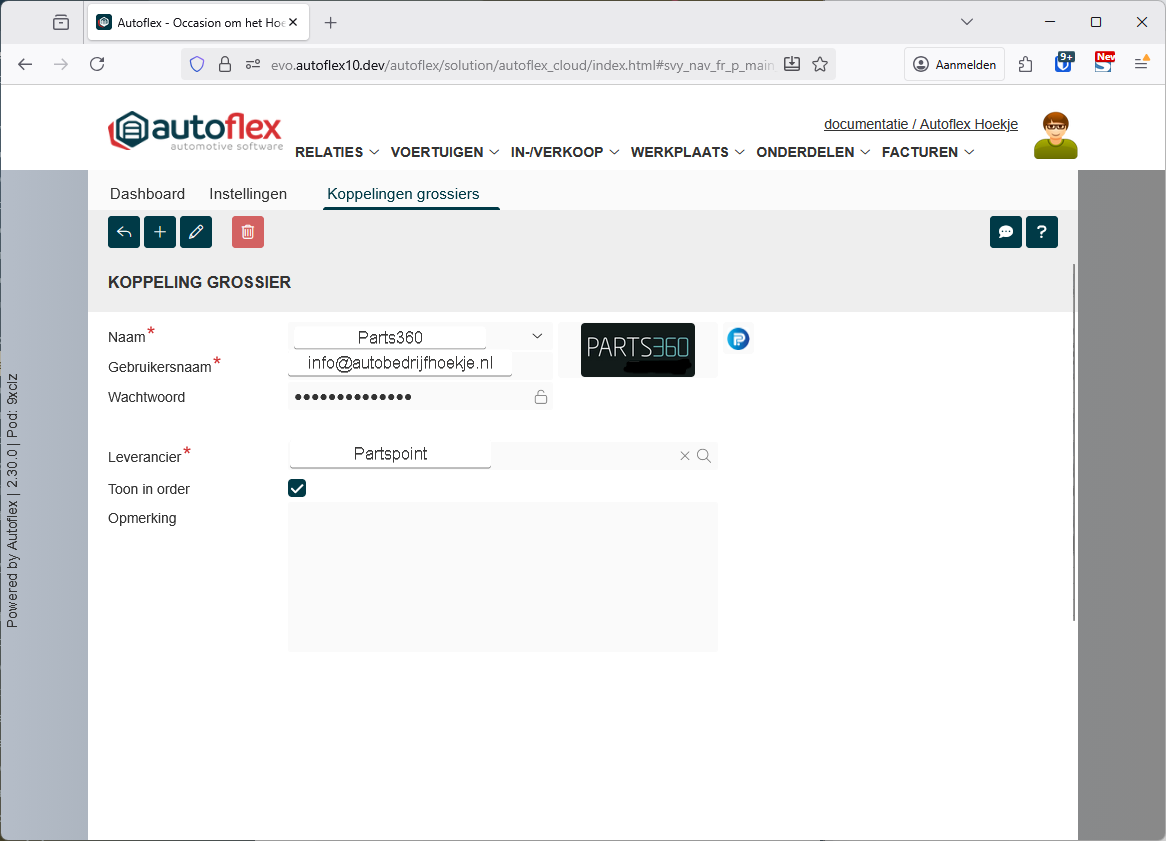Add a new grossier koppeling
Screen dimensions: 1166x841
[160, 232]
